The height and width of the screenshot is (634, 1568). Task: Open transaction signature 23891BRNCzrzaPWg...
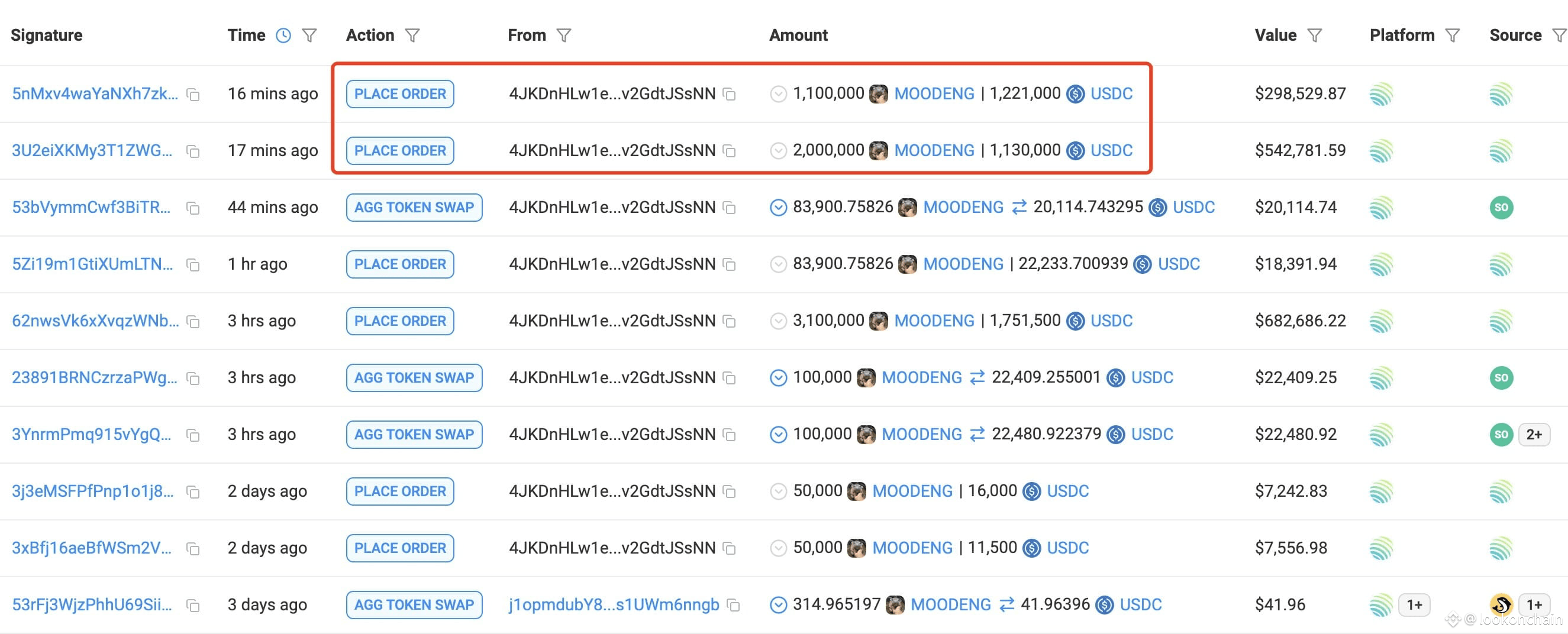(x=95, y=377)
